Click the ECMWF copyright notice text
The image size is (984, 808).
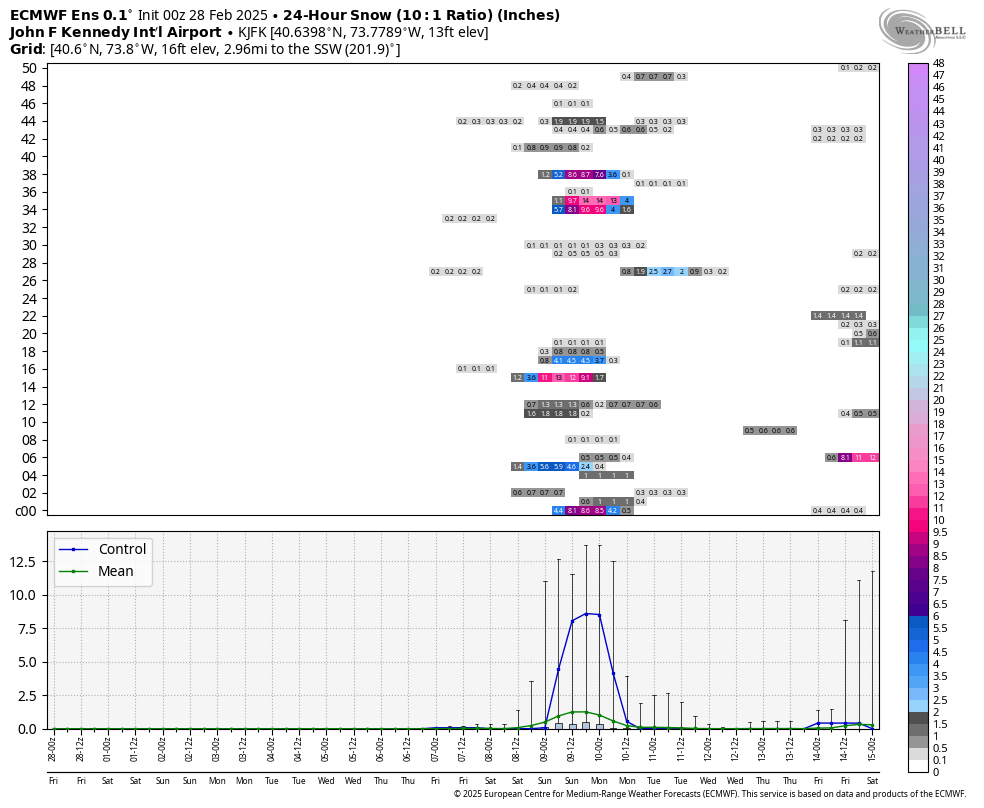click(x=710, y=794)
